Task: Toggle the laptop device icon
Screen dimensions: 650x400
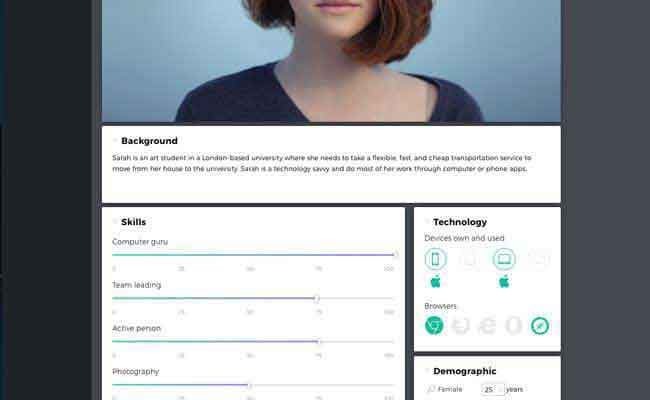Action: click(x=504, y=259)
